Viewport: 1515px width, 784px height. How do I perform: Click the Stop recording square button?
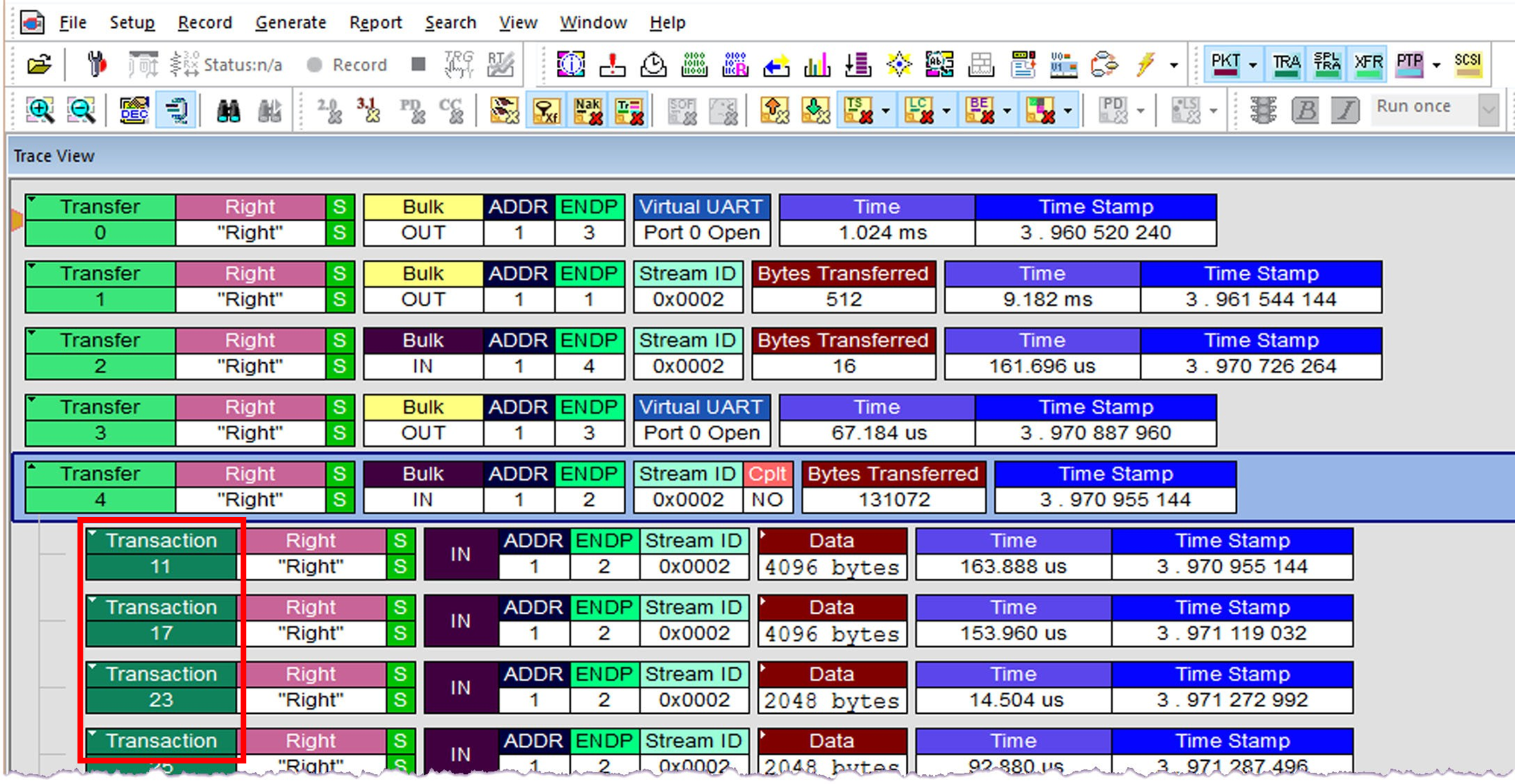click(418, 64)
